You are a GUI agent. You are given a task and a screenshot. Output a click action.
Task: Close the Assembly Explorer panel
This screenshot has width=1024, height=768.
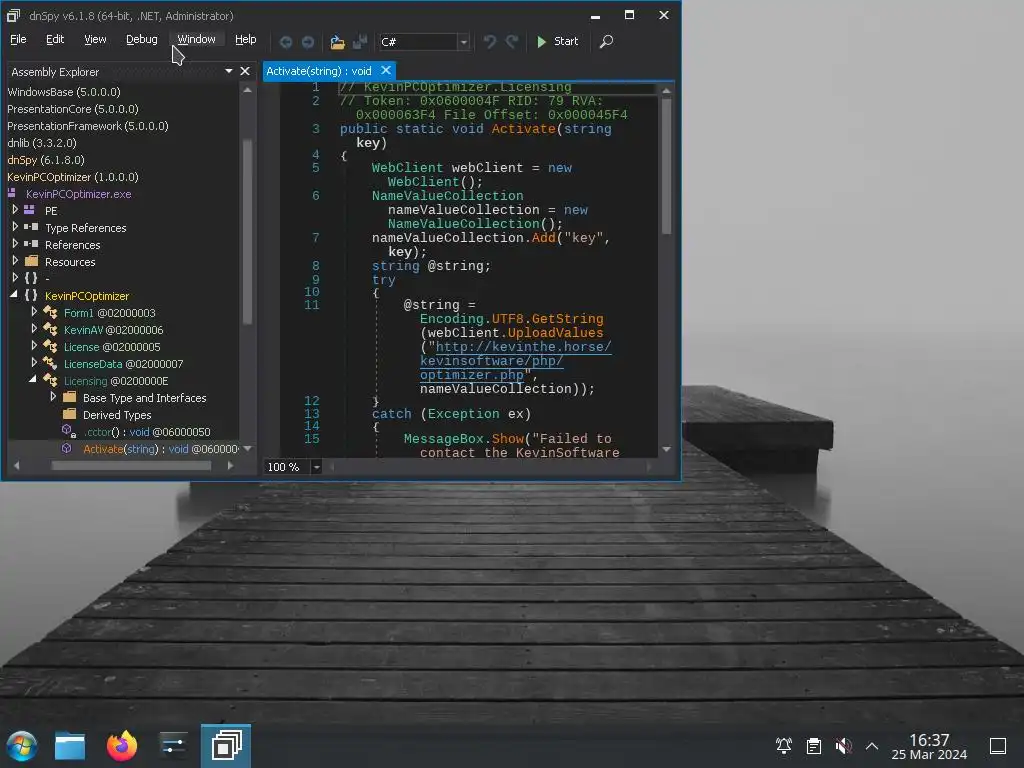pos(245,71)
